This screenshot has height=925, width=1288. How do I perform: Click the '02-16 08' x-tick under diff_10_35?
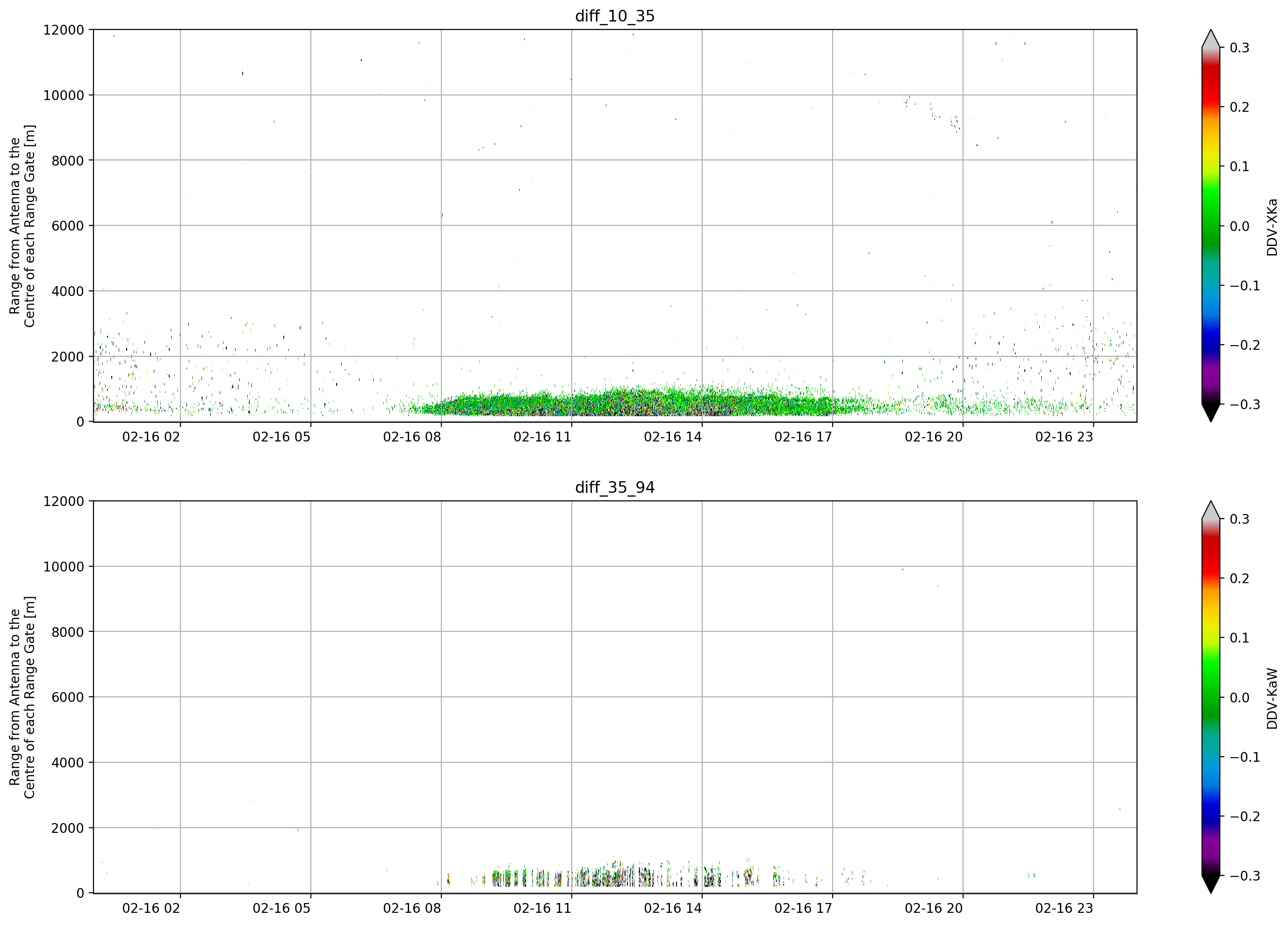pyautogui.click(x=412, y=437)
